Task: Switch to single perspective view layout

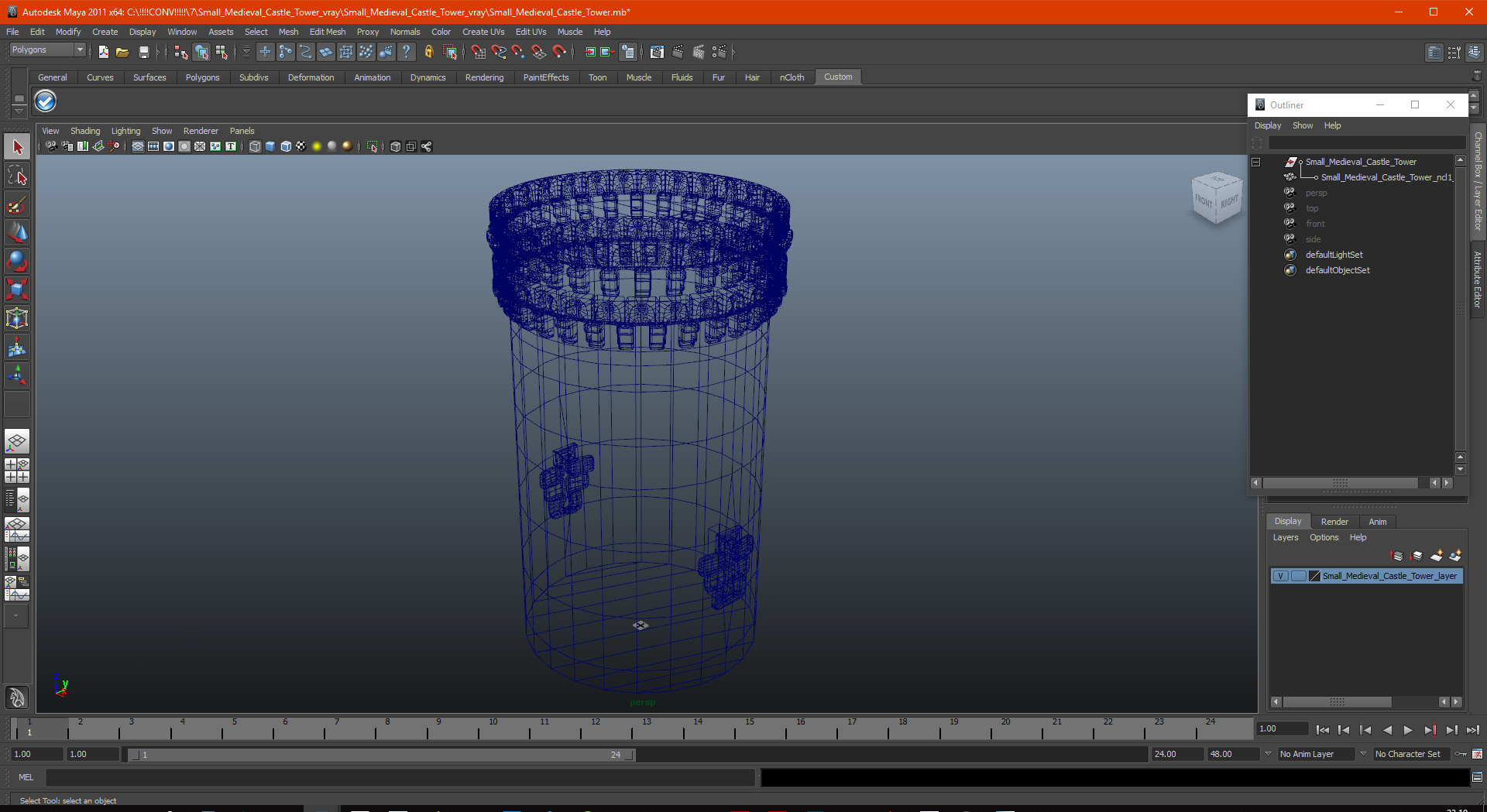Action: pyautogui.click(x=17, y=442)
